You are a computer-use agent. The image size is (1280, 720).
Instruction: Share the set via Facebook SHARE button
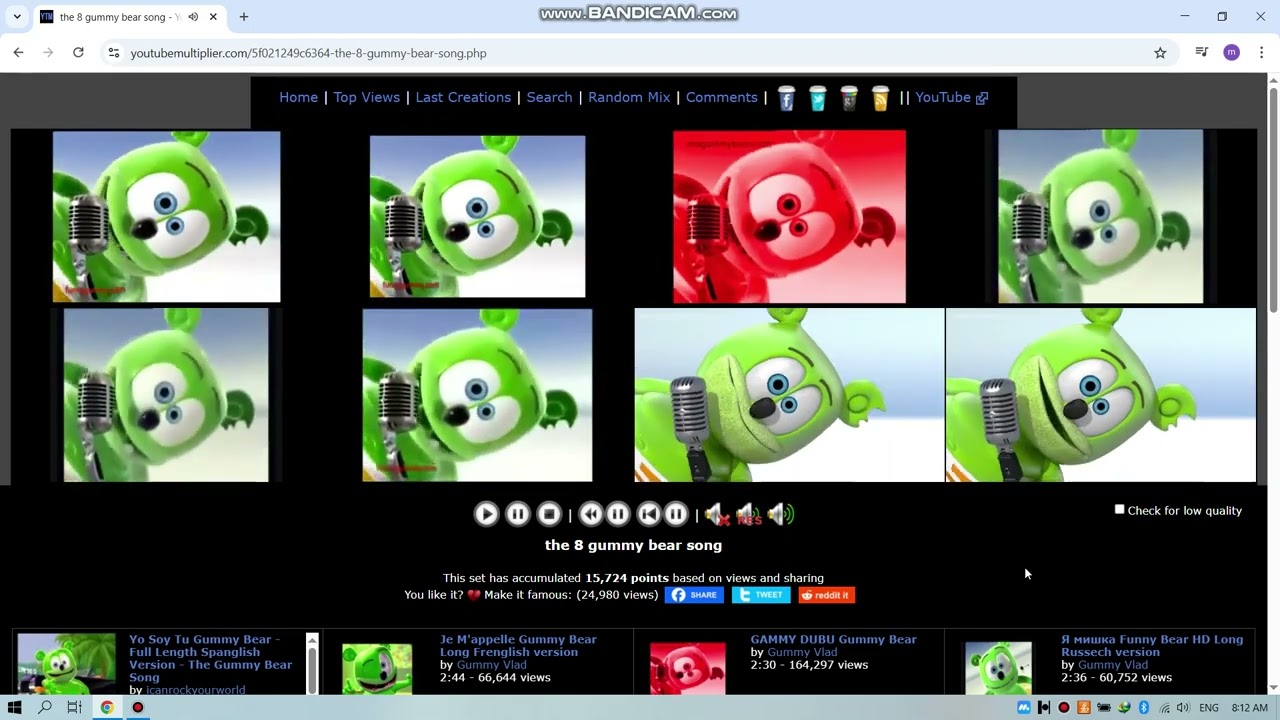[x=695, y=595]
